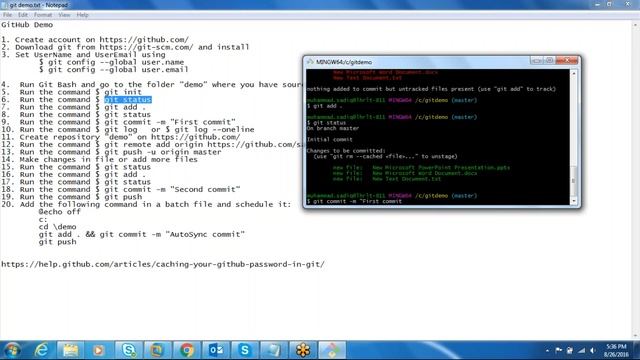The width and height of the screenshot is (640, 360).
Task: Maximize the MINGW64 terminal window
Action: click(549, 60)
